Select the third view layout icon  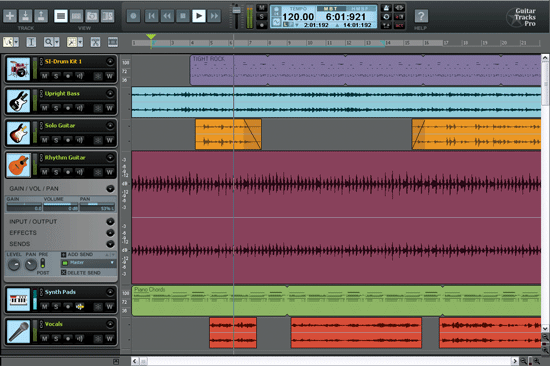(x=92, y=16)
